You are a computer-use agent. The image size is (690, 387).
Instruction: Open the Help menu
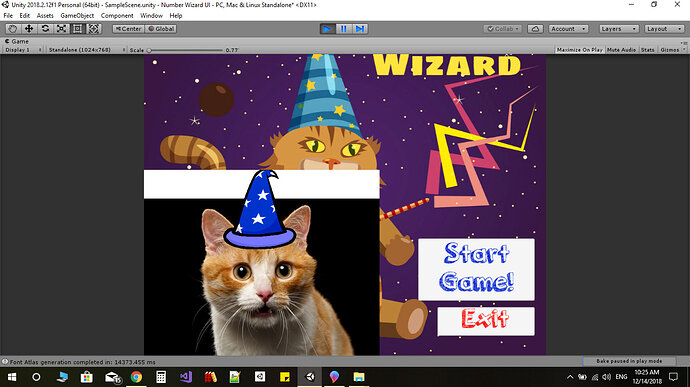click(x=176, y=15)
